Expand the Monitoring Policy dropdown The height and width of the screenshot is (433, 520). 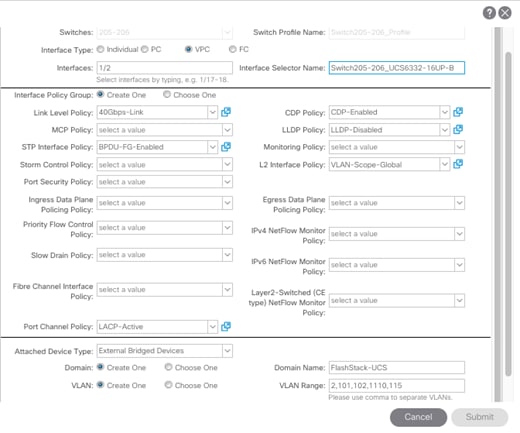[x=459, y=147]
